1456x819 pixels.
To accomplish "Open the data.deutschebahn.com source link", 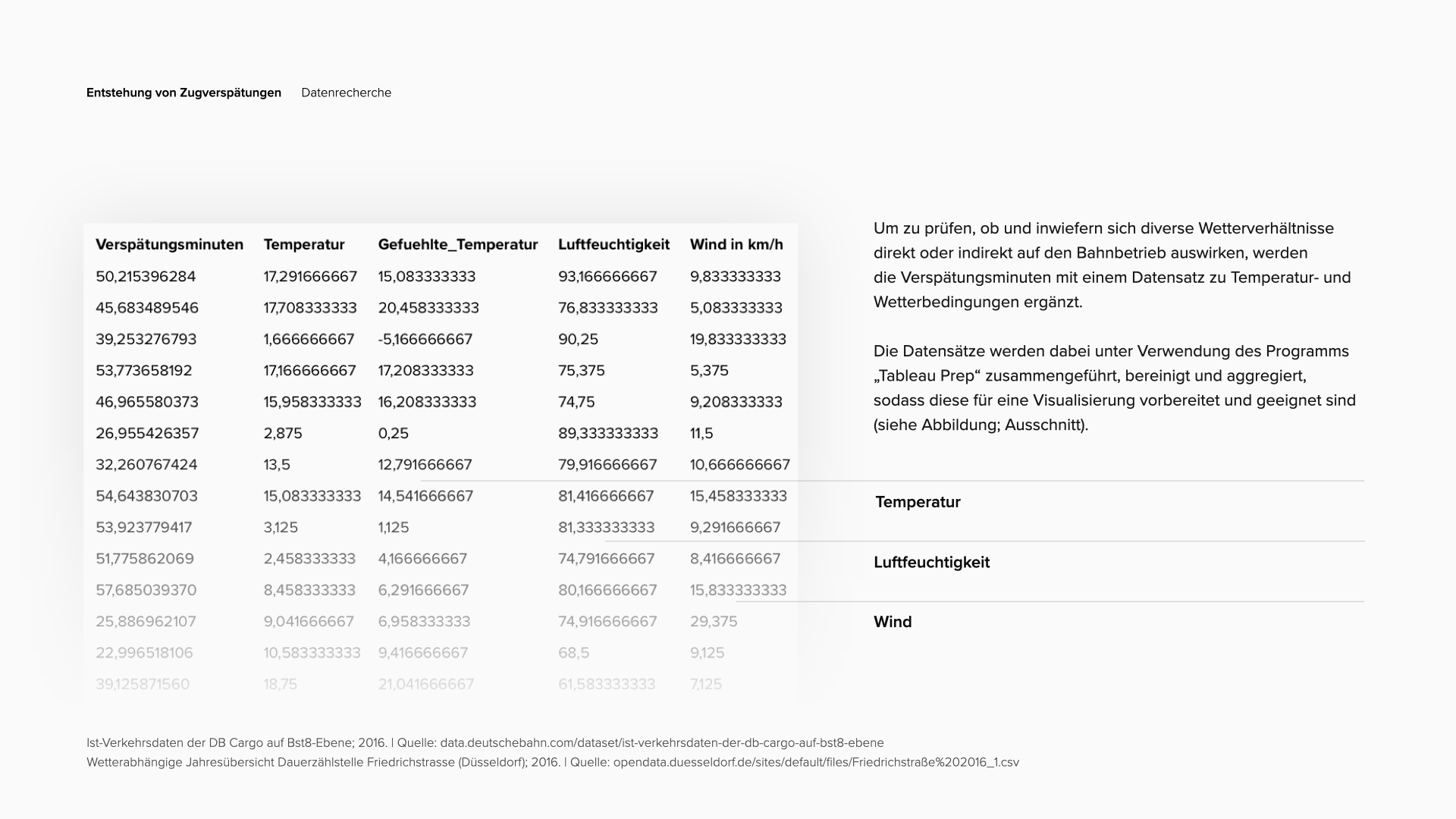I will (661, 742).
